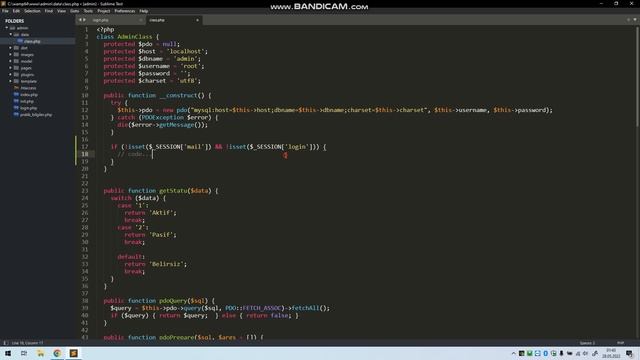Toggle sidebar via status bar panel icon
The image size is (640, 360).
click(x=5, y=343)
